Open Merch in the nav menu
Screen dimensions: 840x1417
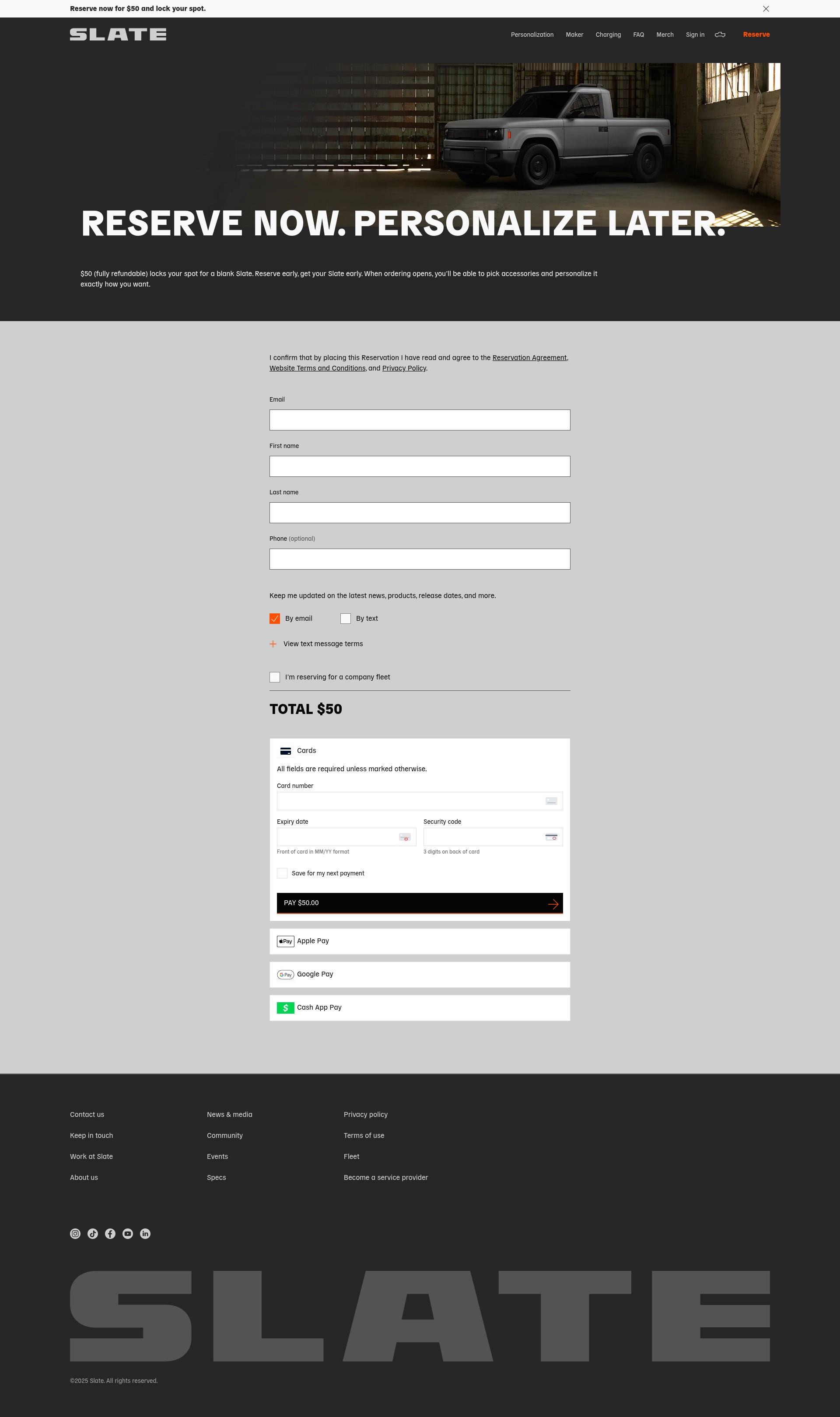[x=665, y=35]
